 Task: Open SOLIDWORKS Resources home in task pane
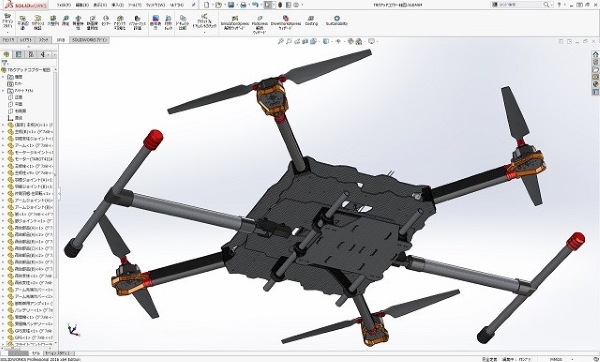pos(595,54)
